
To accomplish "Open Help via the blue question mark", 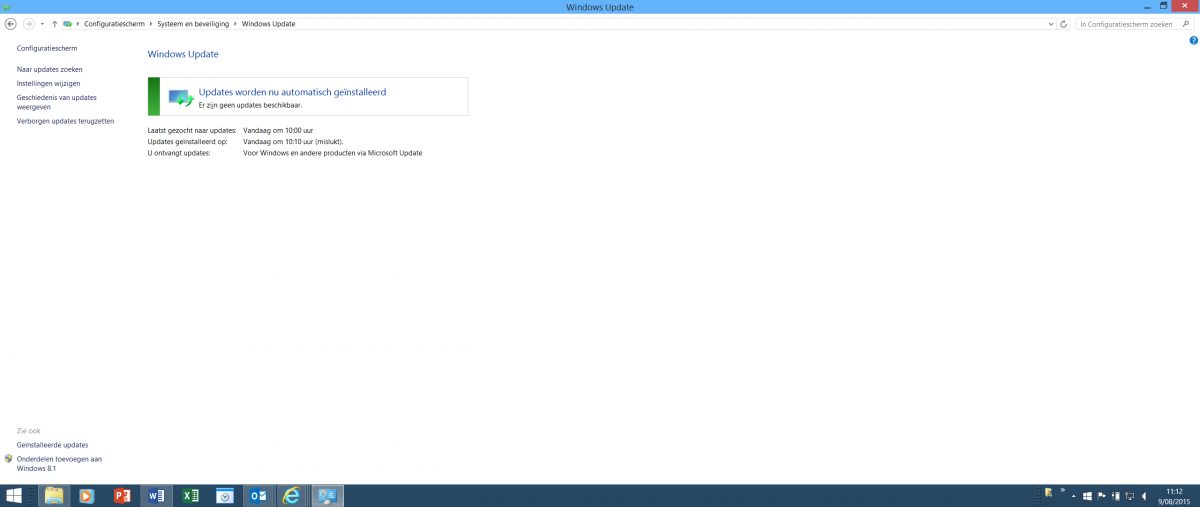I will click(1193, 41).
